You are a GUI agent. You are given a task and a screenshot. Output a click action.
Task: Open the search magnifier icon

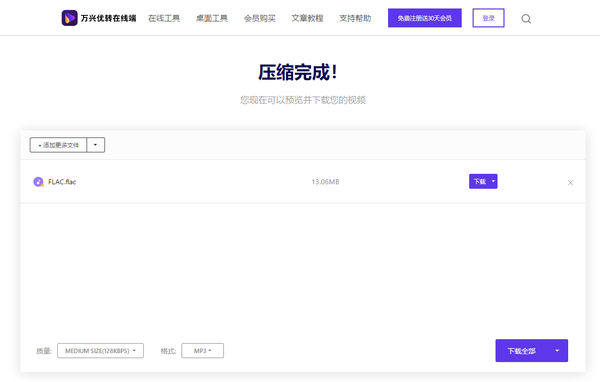click(526, 18)
